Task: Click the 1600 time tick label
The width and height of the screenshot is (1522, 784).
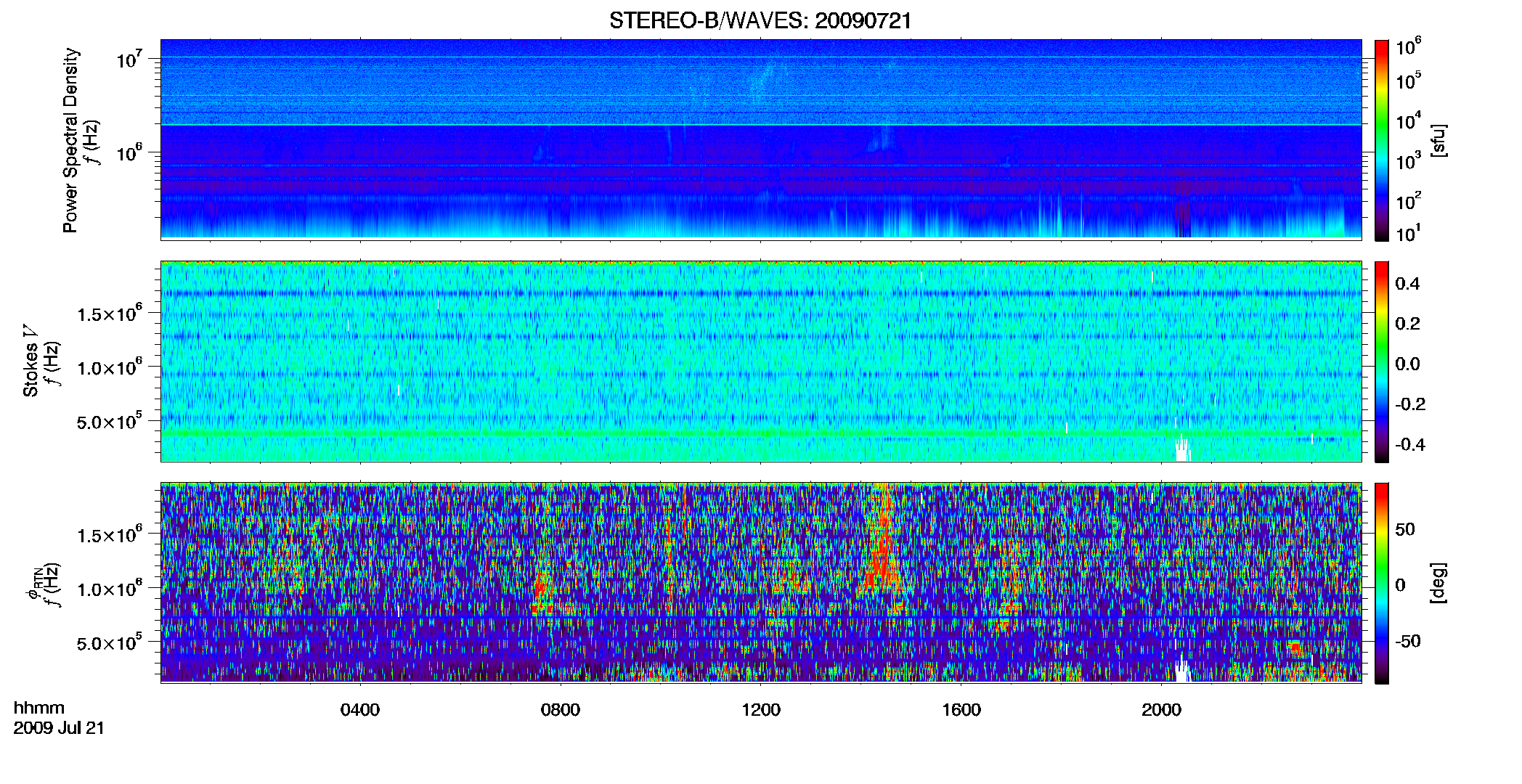Action: click(x=961, y=709)
